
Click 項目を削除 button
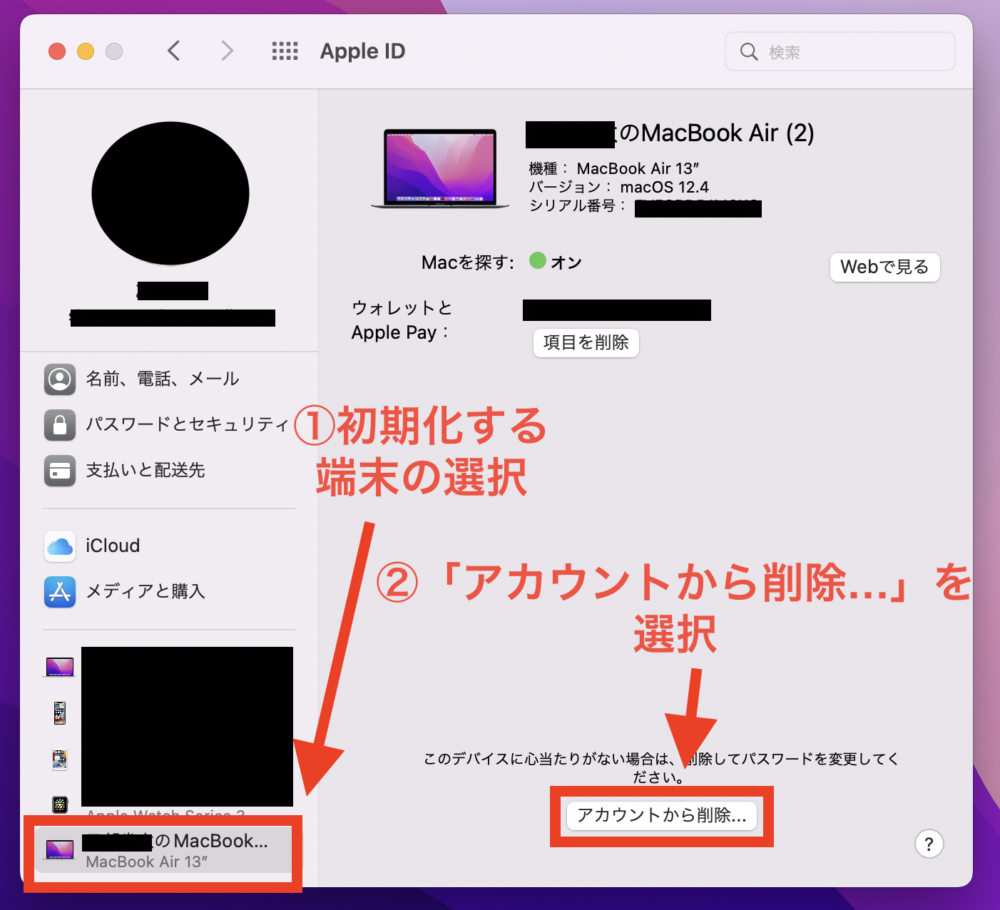click(x=586, y=343)
